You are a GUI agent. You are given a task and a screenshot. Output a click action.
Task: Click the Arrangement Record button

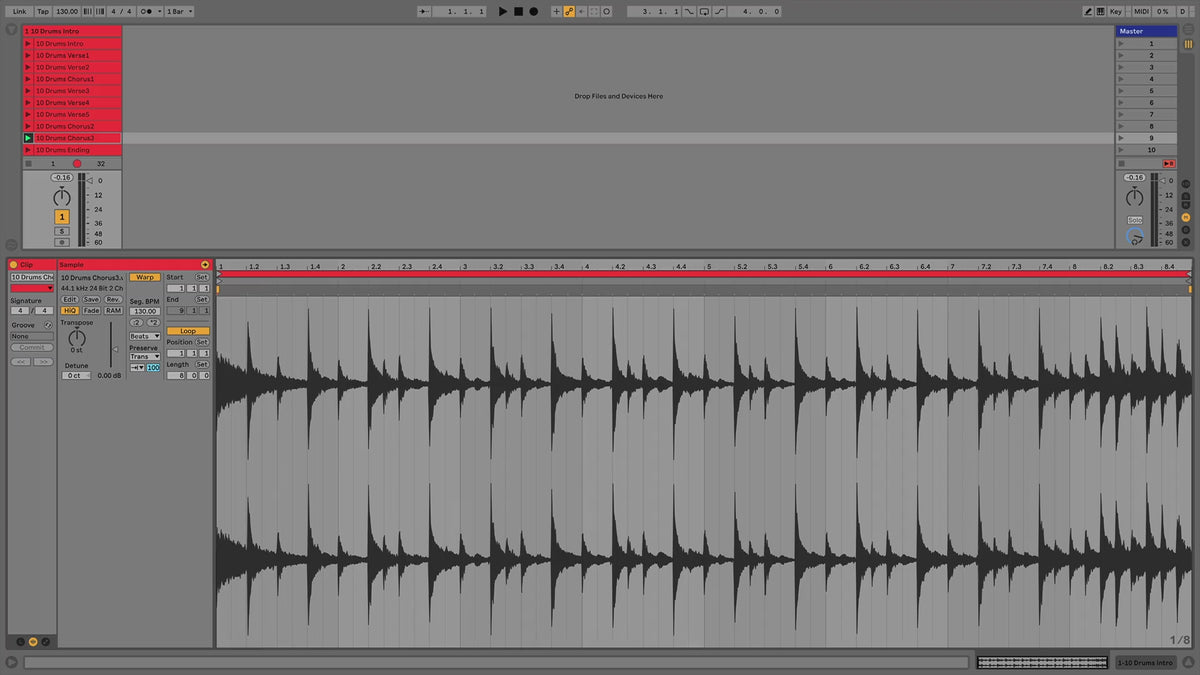[533, 11]
